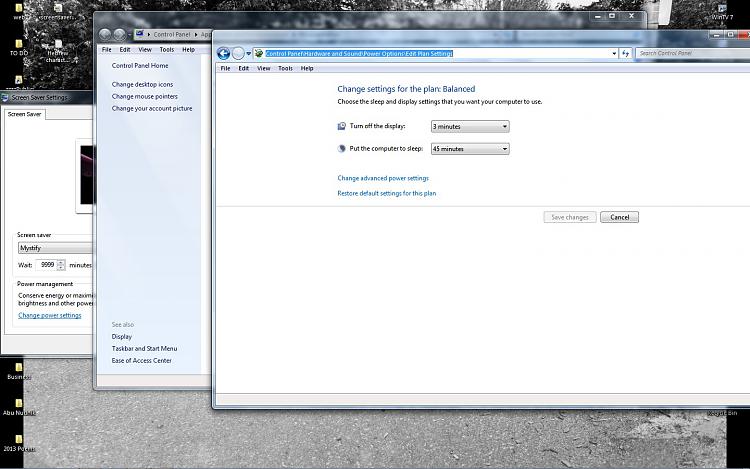Select the highlighted address bar path
Viewport: 750px width, 469px height.
pyautogui.click(x=359, y=54)
